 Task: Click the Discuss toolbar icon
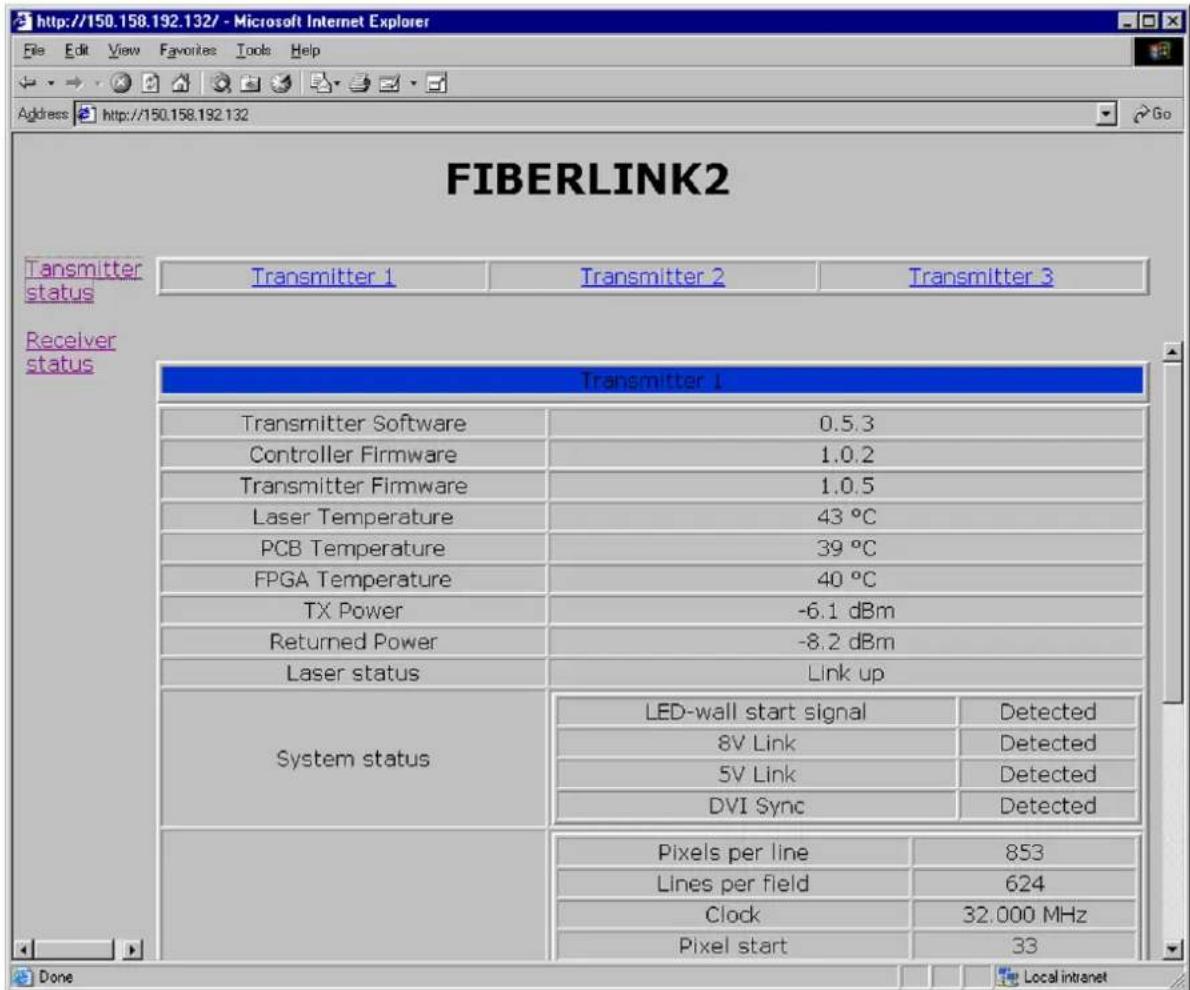coord(437,83)
